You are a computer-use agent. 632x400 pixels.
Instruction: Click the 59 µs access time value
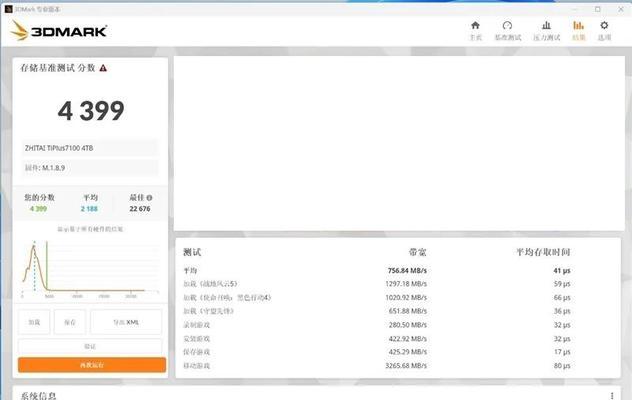click(562, 284)
